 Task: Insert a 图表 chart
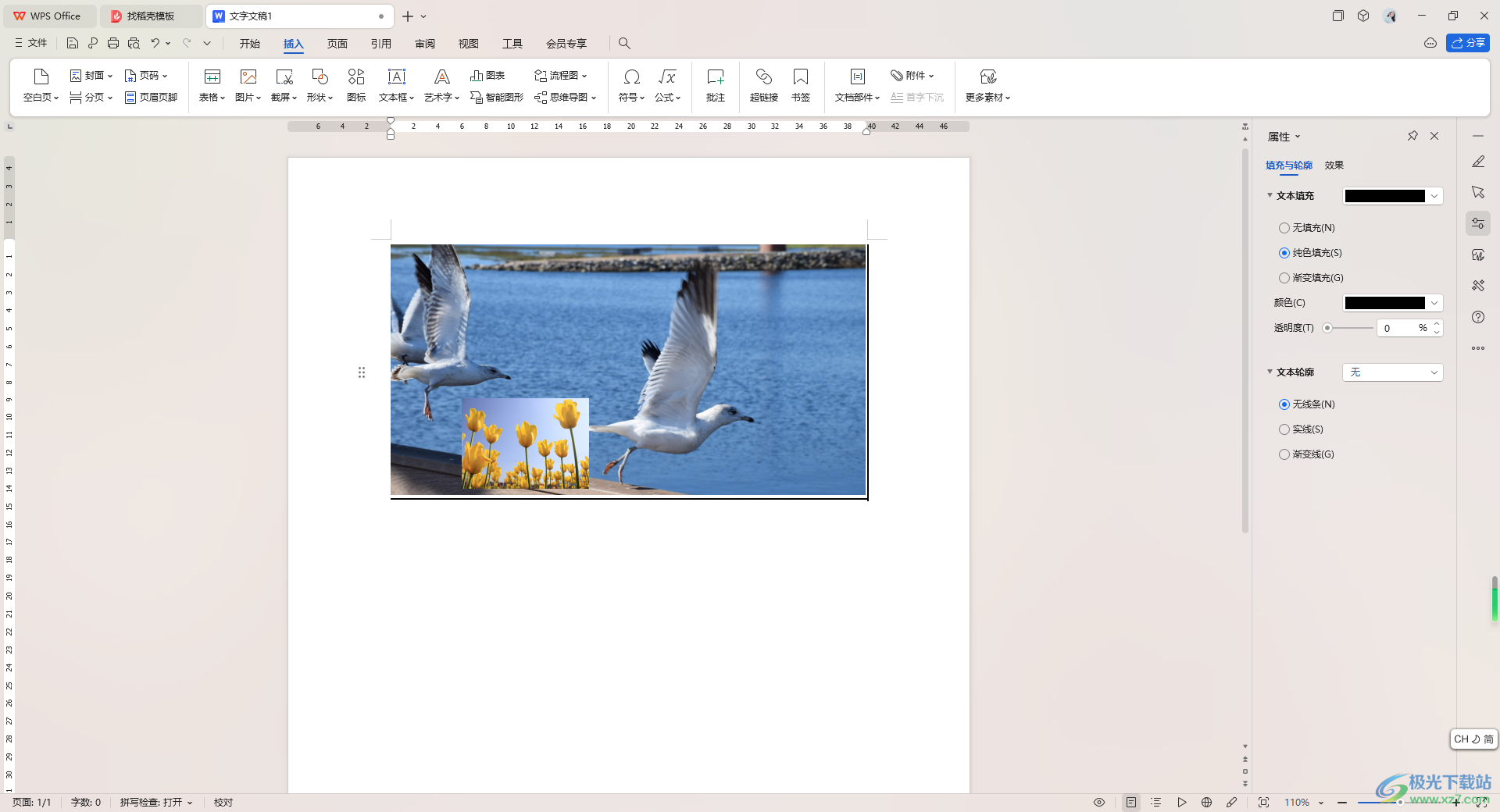pyautogui.click(x=487, y=76)
